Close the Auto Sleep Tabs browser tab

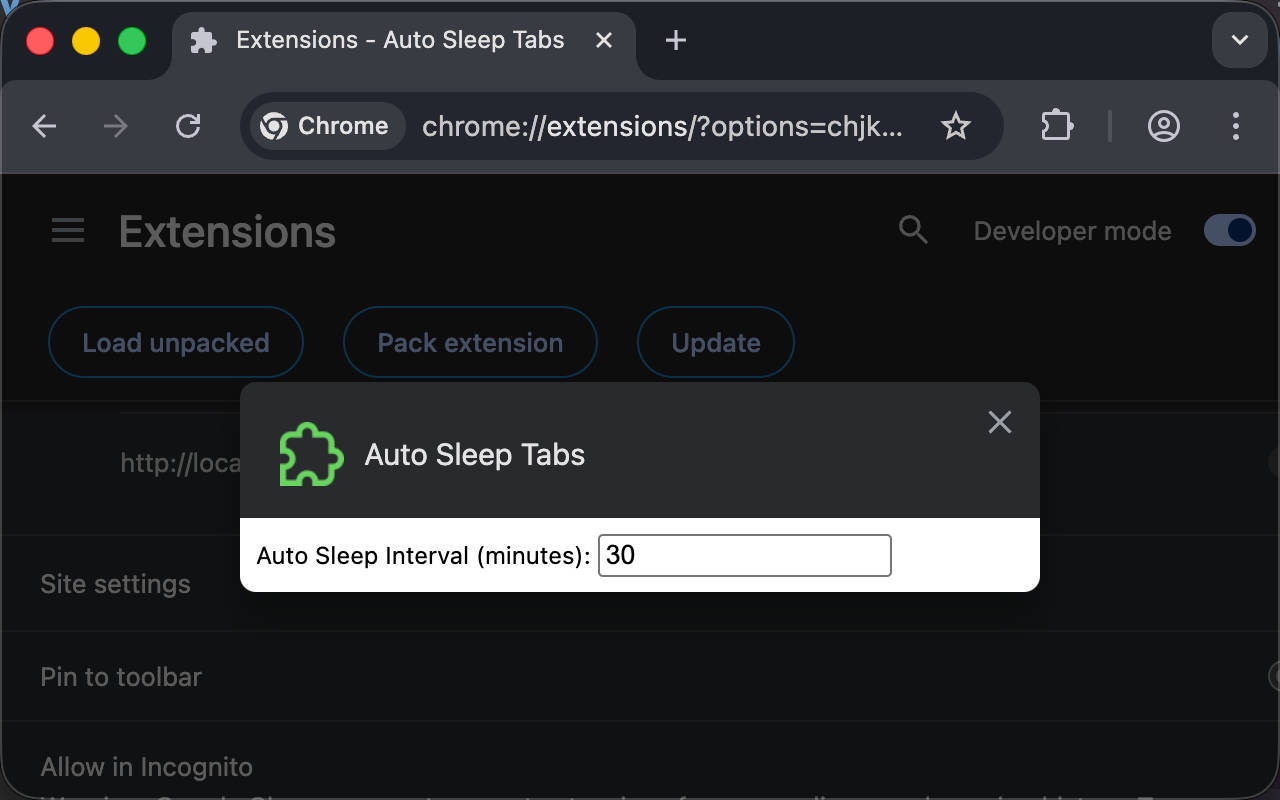(x=604, y=41)
